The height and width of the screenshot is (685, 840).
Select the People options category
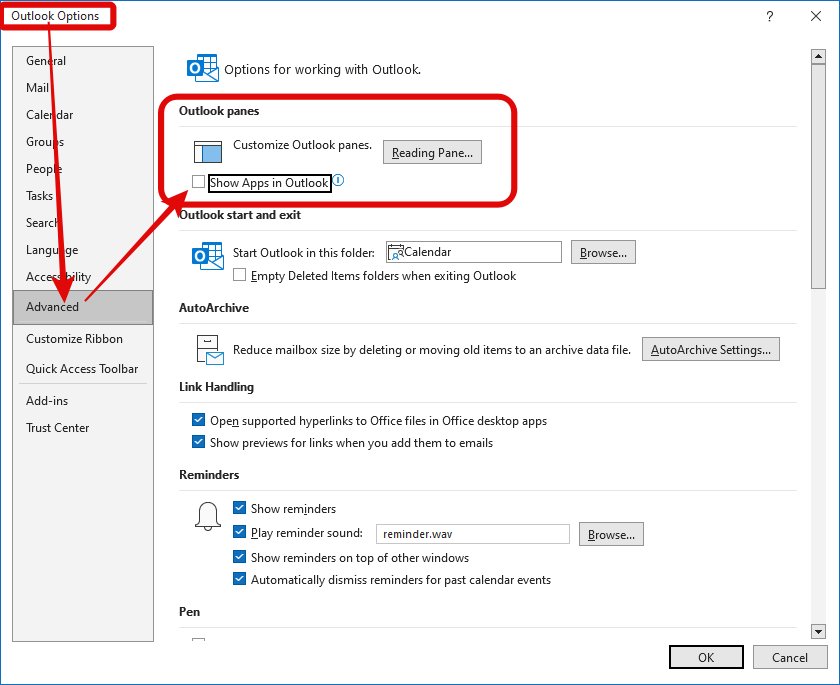[83, 169]
